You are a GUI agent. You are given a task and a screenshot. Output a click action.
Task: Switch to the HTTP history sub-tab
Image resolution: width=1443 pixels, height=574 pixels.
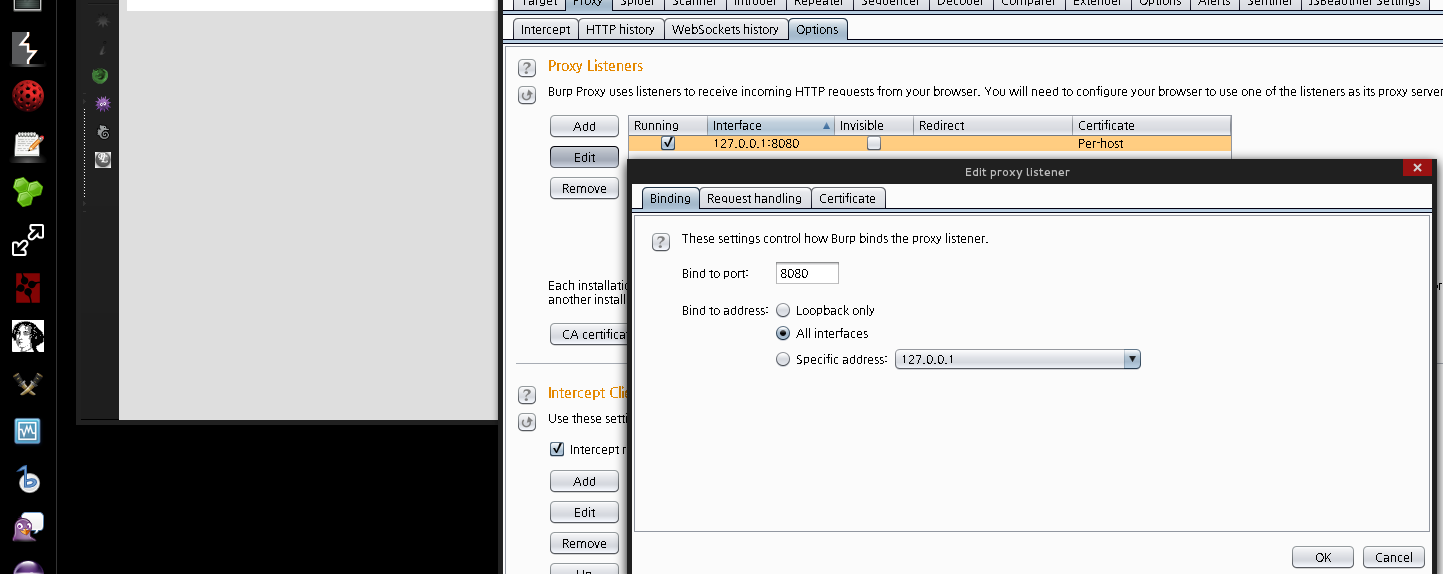tap(620, 30)
